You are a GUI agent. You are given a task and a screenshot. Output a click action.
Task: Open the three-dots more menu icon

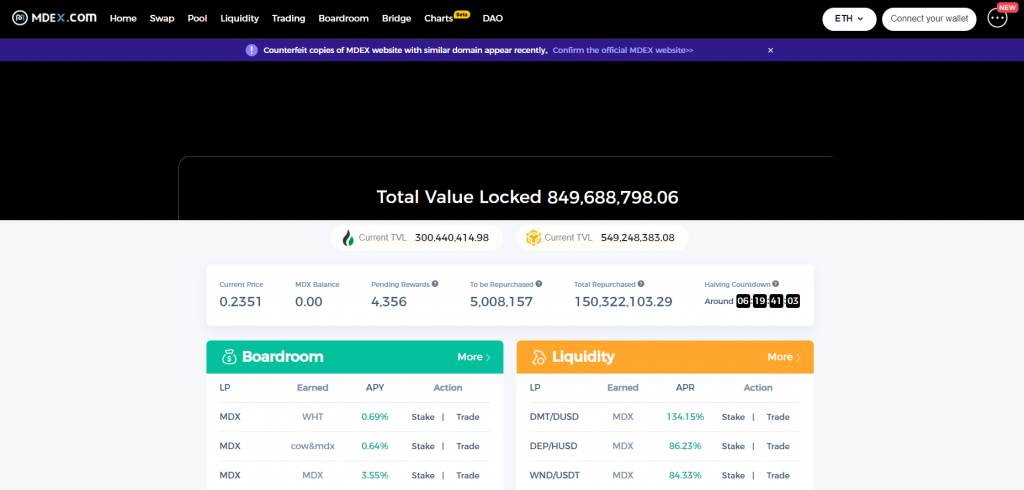(997, 19)
